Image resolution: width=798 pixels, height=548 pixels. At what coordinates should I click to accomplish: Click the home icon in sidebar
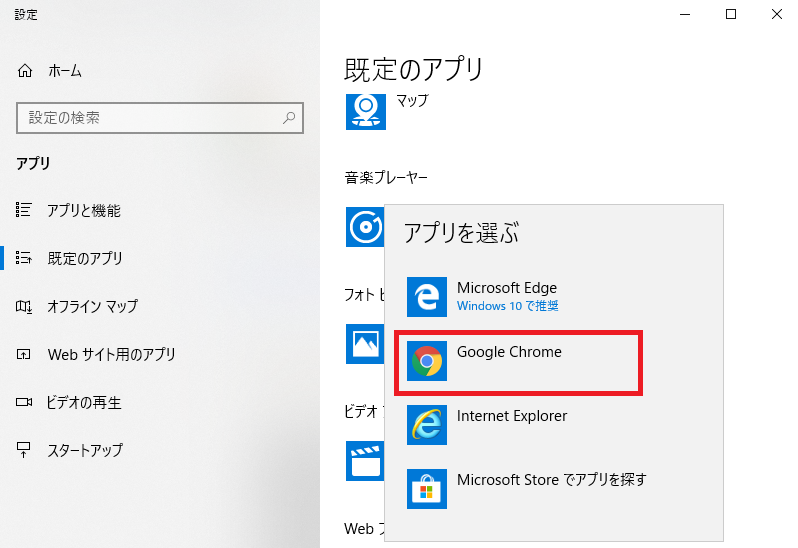[x=25, y=71]
